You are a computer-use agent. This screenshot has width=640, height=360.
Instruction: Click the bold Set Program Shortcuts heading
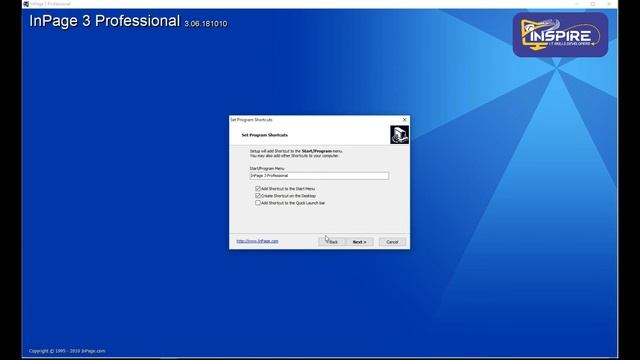(x=264, y=135)
